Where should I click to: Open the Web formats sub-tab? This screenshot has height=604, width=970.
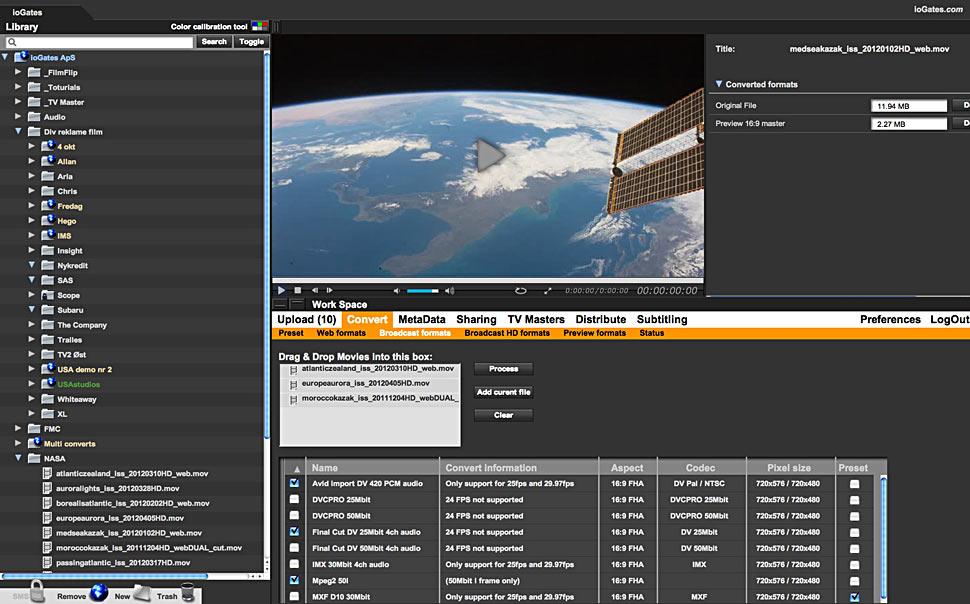pyautogui.click(x=341, y=333)
